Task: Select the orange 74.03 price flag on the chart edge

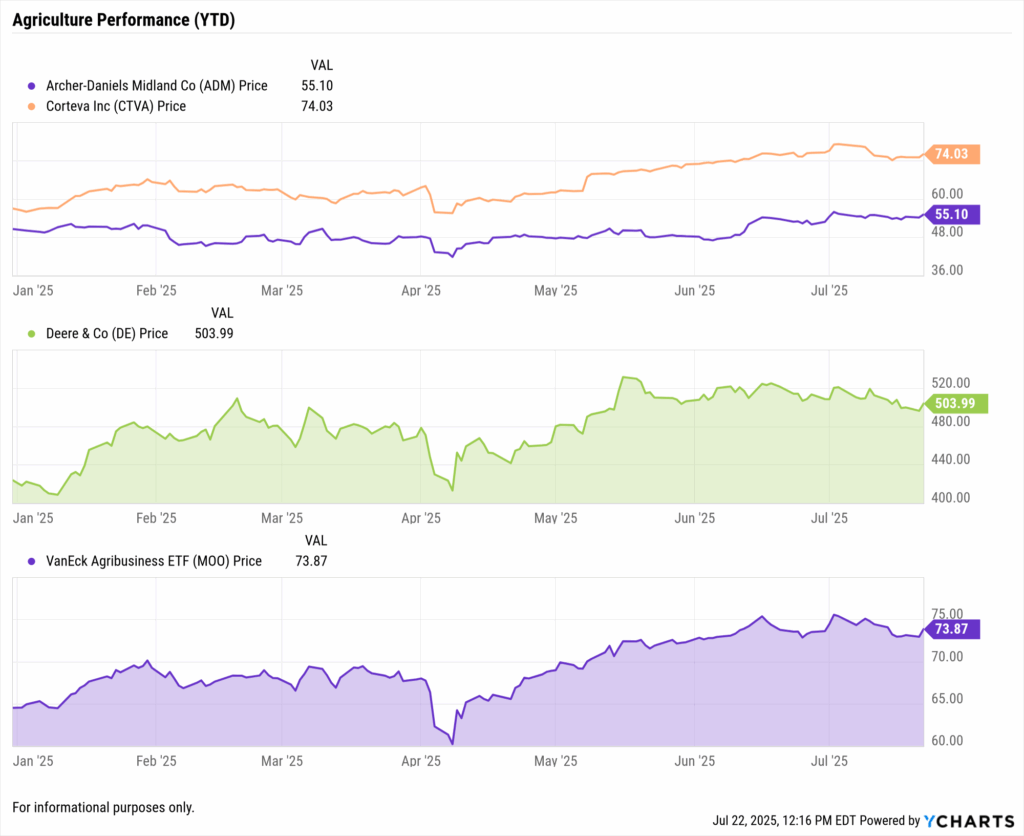Action: pyautogui.click(x=952, y=154)
